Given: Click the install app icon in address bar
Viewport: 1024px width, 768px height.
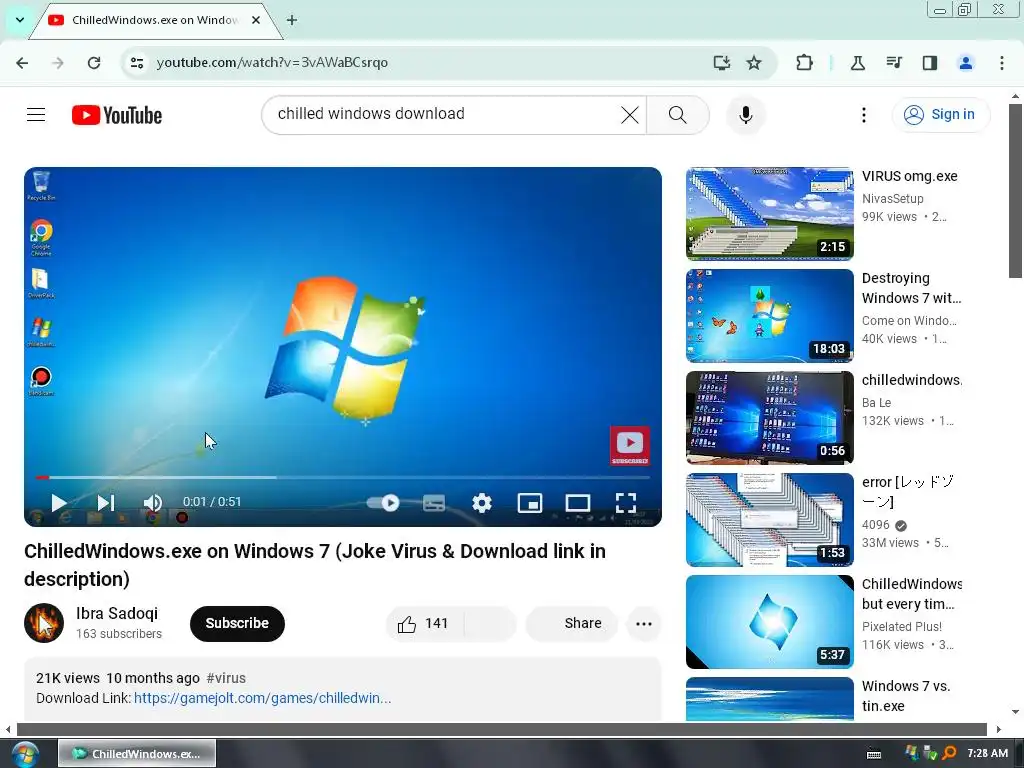Looking at the screenshot, I should [x=721, y=63].
